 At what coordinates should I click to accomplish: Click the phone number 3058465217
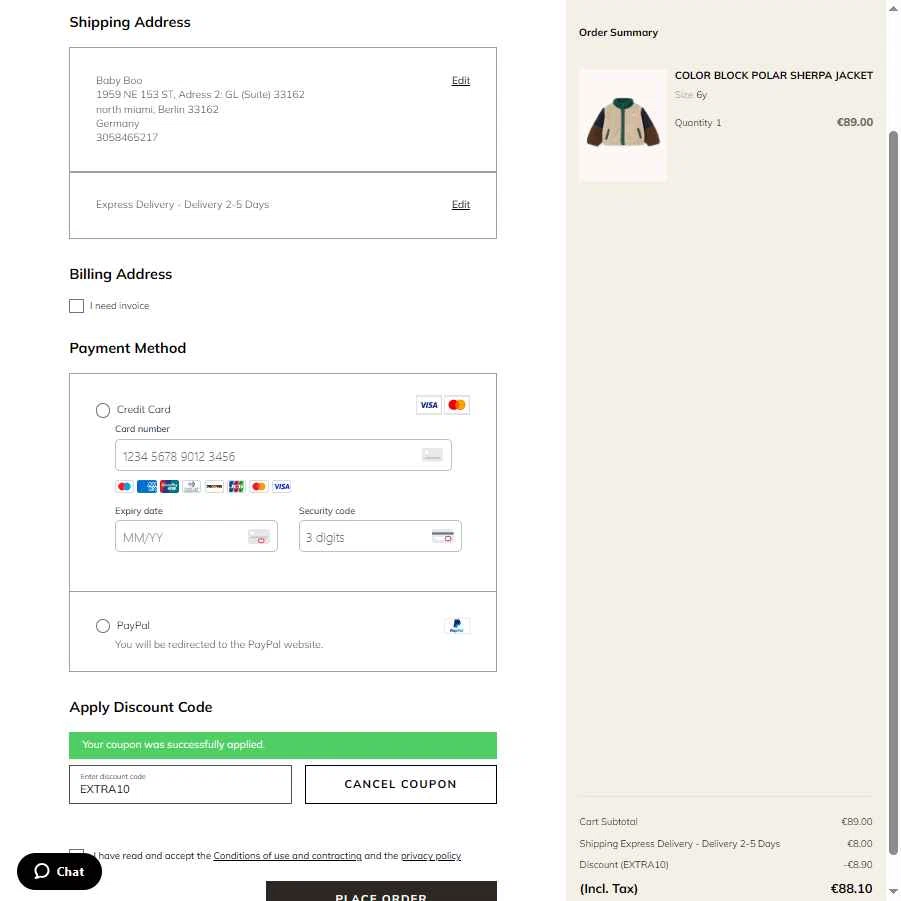[127, 137]
